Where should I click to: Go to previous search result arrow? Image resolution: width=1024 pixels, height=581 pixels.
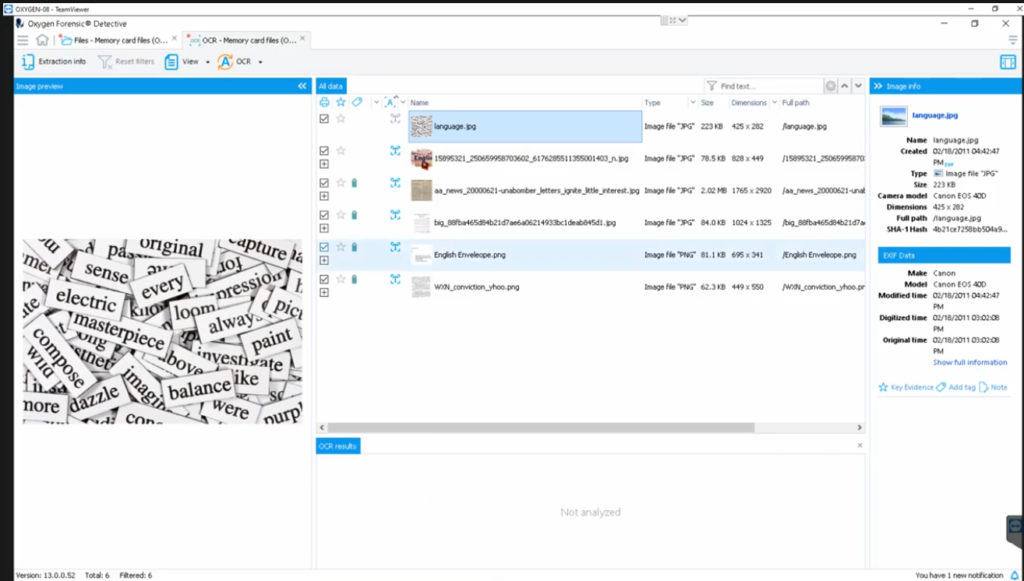click(844, 86)
